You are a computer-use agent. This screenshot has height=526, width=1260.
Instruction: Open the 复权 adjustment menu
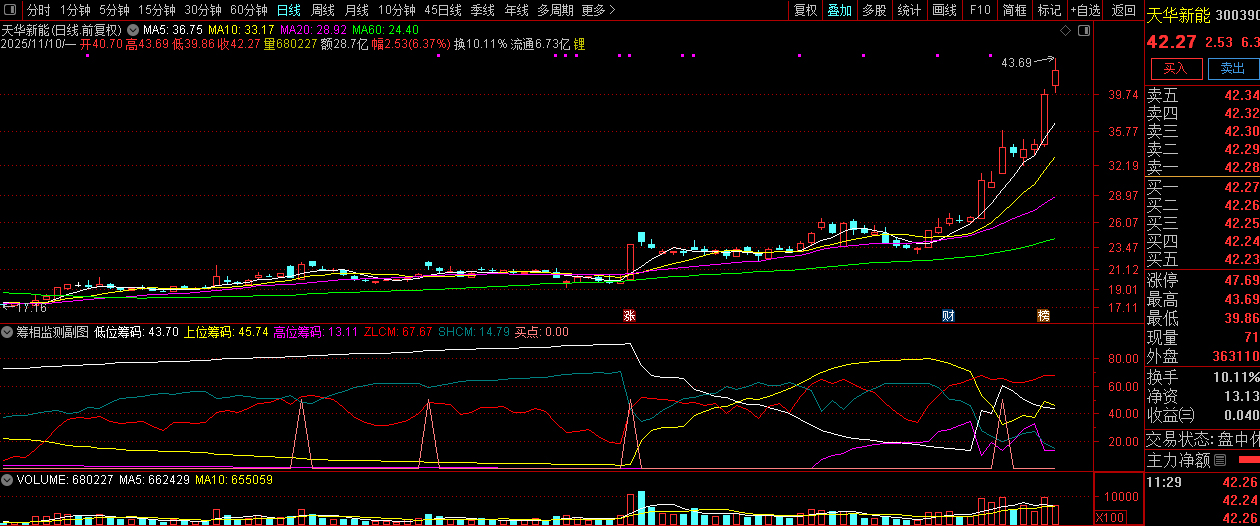click(x=805, y=10)
